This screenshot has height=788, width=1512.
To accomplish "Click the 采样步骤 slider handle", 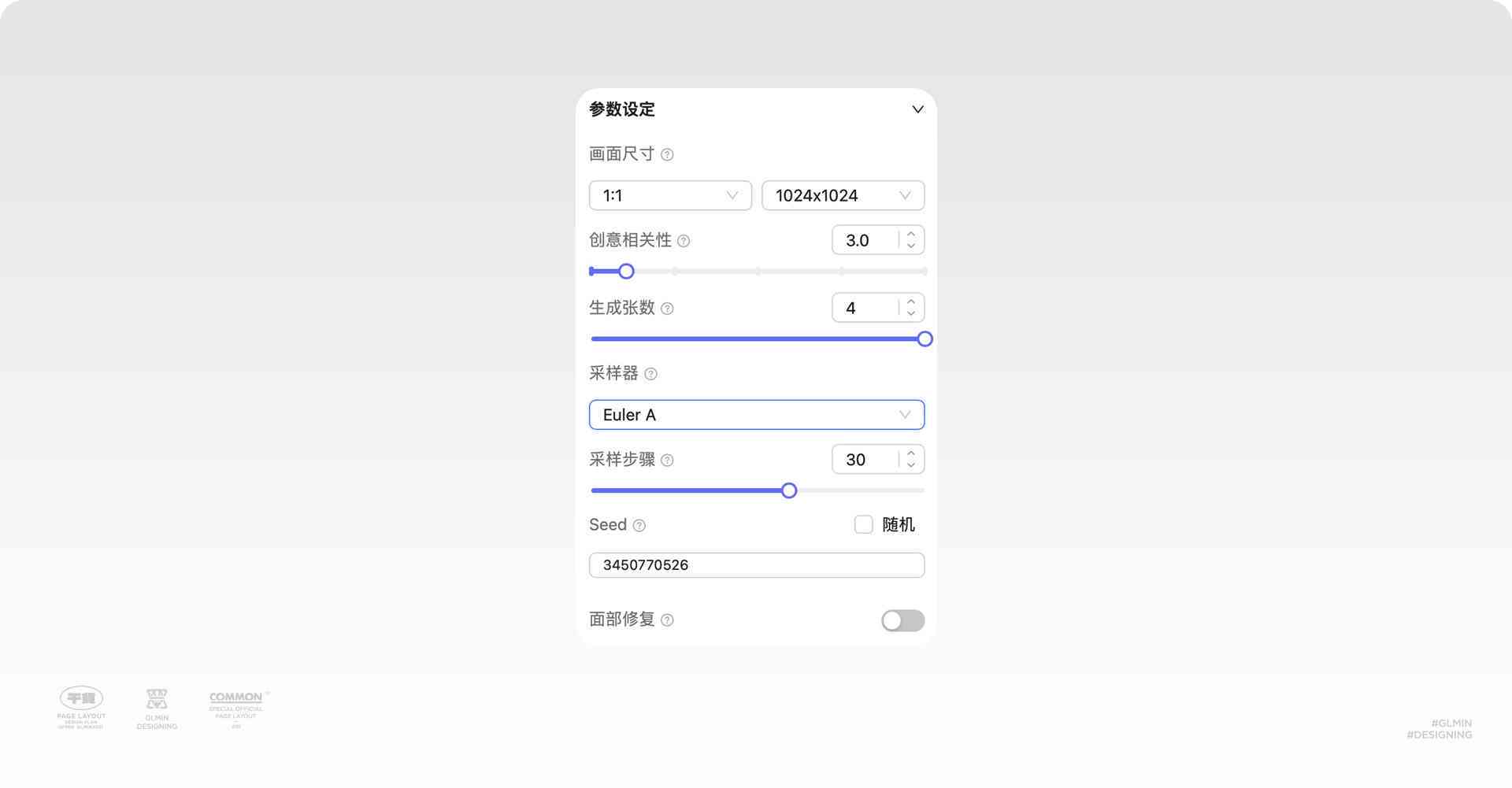I will pos(789,491).
